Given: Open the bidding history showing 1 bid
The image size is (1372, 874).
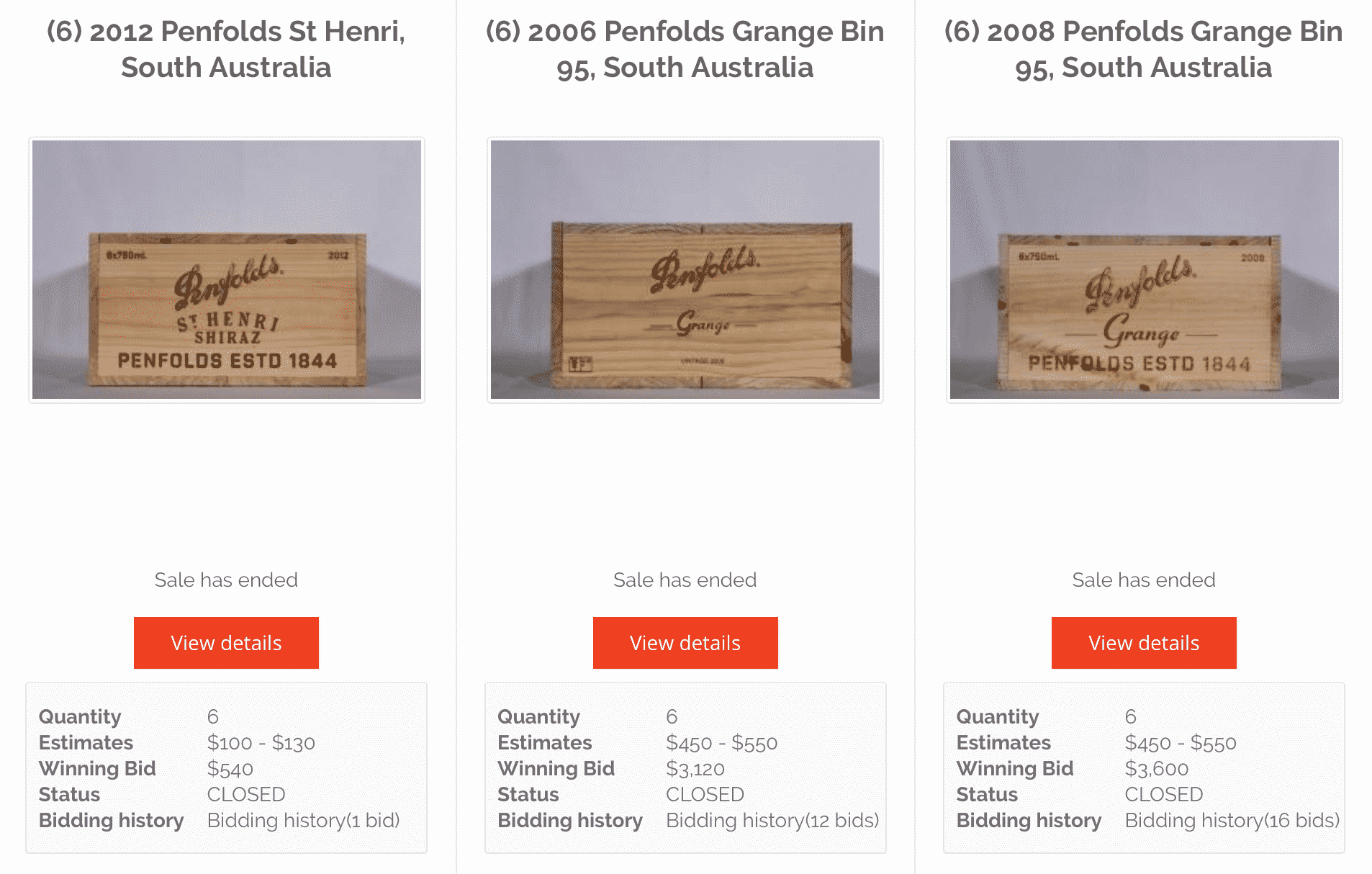Looking at the screenshot, I should click(303, 821).
